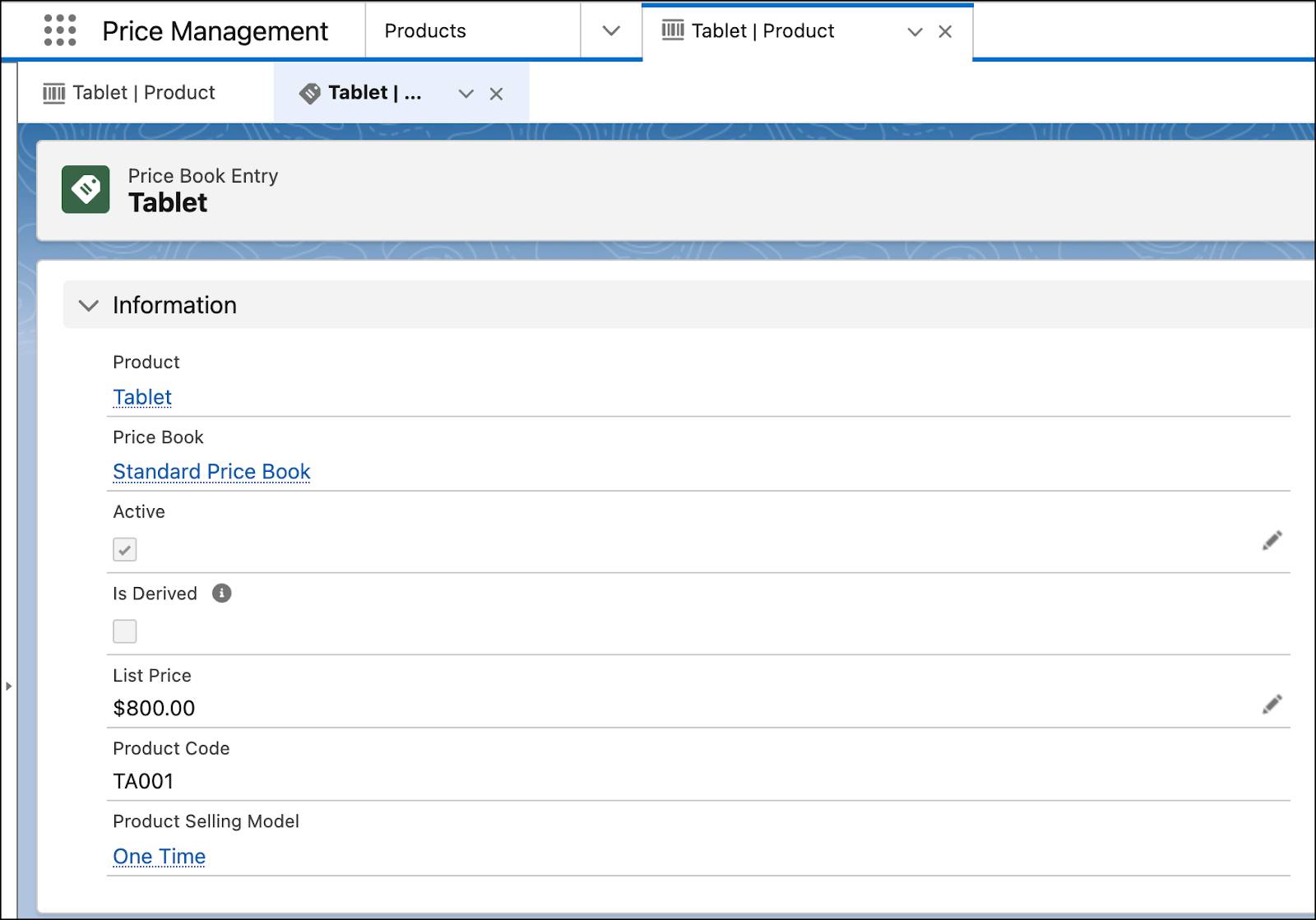Click the Price Management app name
1316x920 pixels.
(215, 31)
